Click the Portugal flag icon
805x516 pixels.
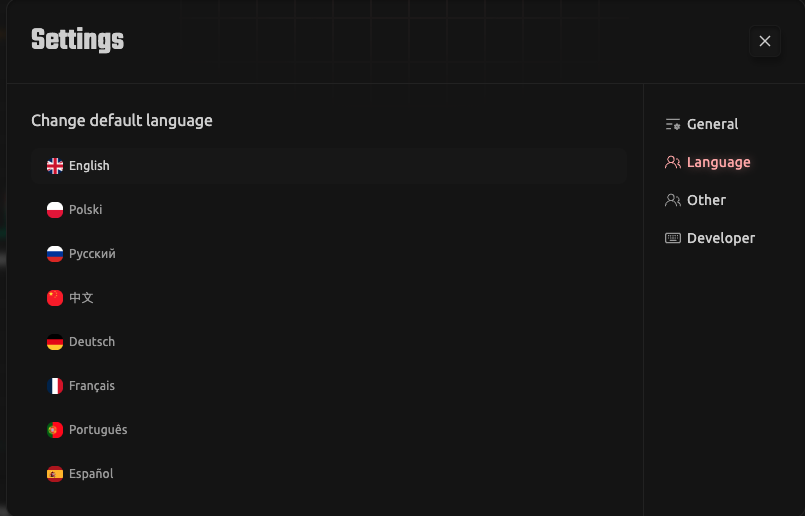point(55,430)
